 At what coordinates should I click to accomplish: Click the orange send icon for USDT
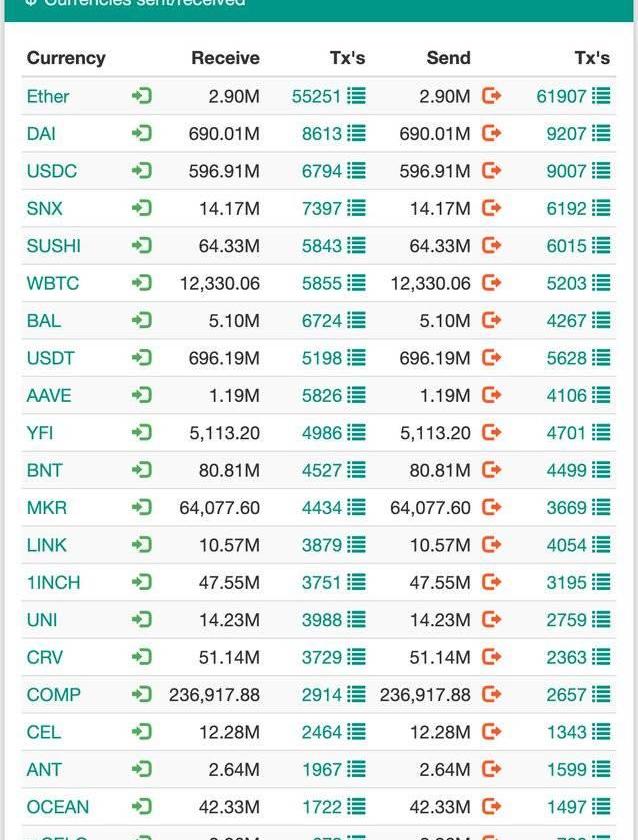coord(491,358)
